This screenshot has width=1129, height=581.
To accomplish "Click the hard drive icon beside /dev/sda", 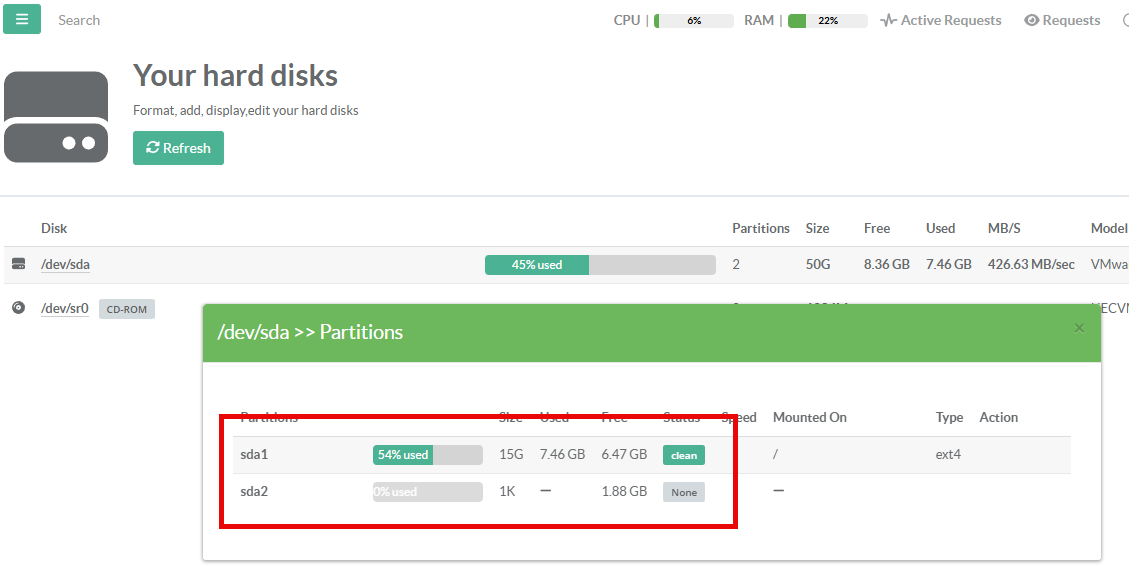I will pos(18,264).
